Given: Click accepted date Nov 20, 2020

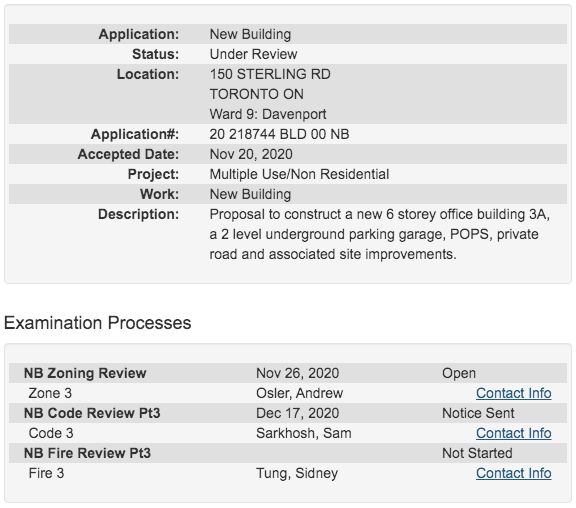Looking at the screenshot, I should tap(251, 154).
